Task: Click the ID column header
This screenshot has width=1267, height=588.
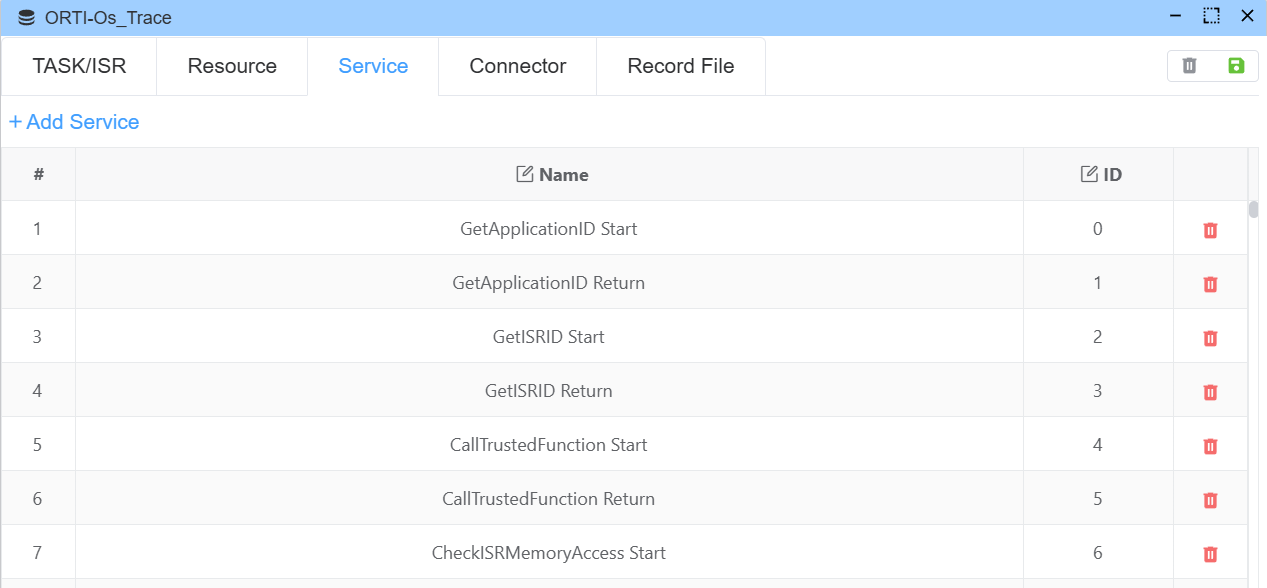Action: pos(1101,175)
